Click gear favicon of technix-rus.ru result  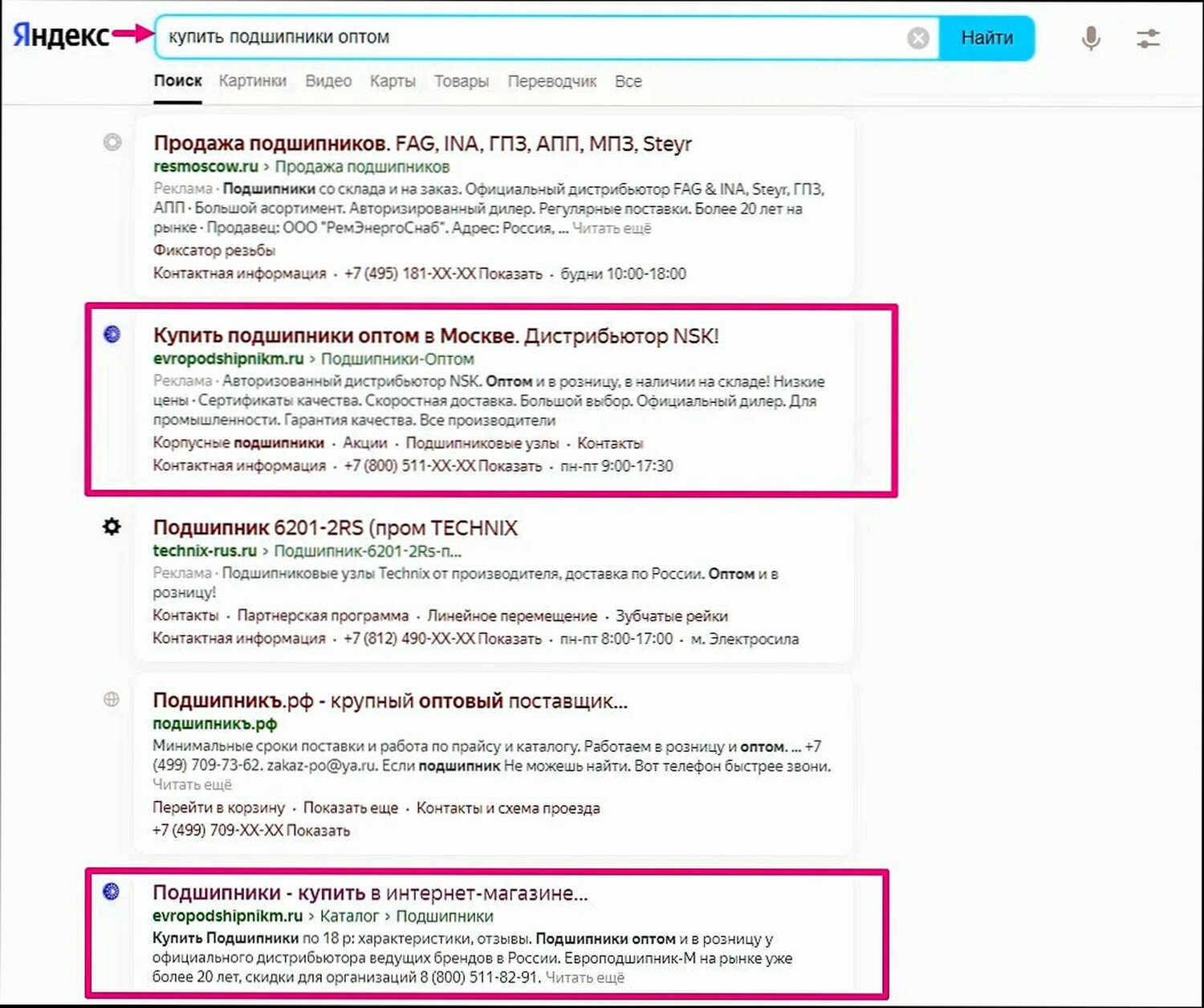[112, 526]
